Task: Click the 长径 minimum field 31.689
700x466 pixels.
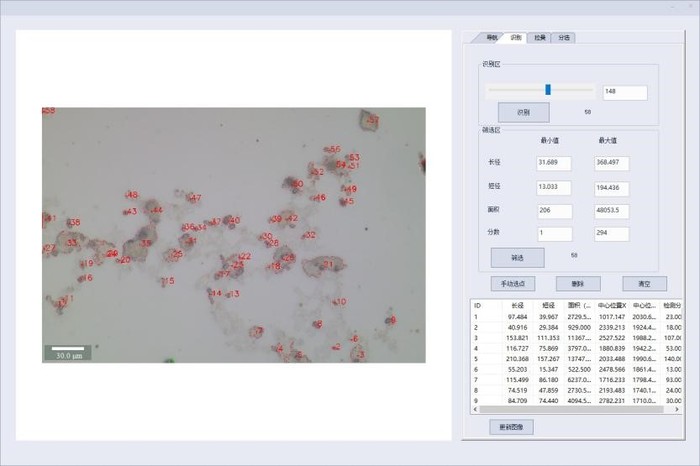Action: coord(553,162)
